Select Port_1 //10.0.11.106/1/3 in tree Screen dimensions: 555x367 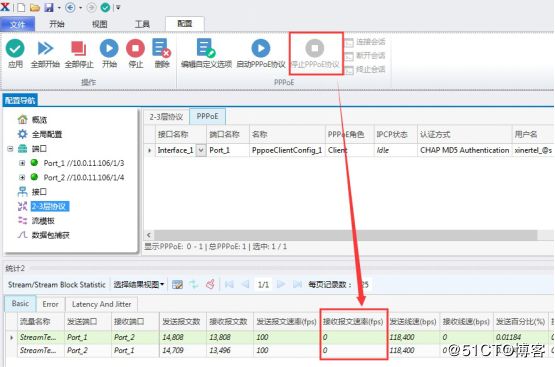tap(84, 163)
